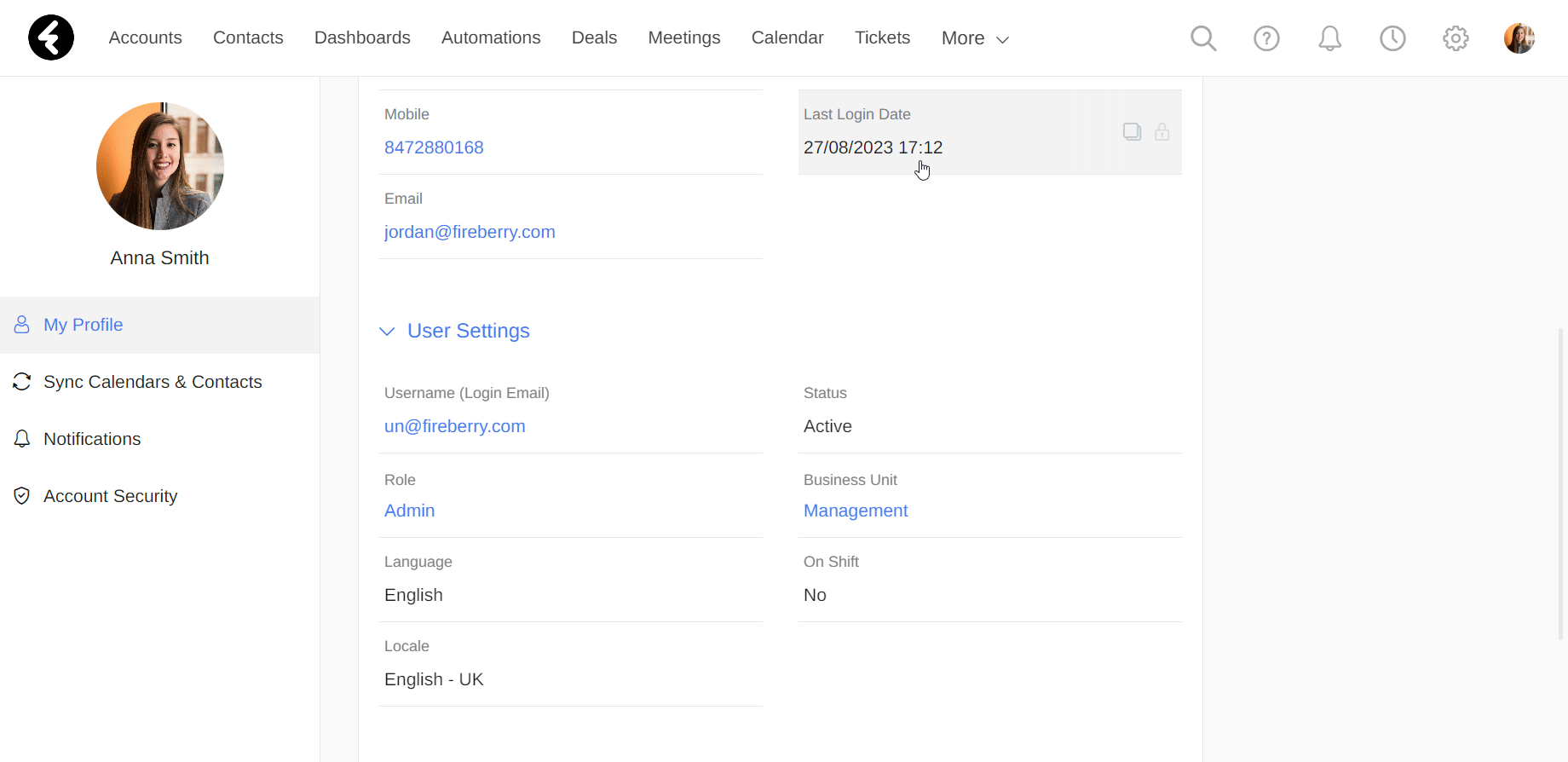Click the Fireberry logo icon
1568x762 pixels.
point(51,38)
